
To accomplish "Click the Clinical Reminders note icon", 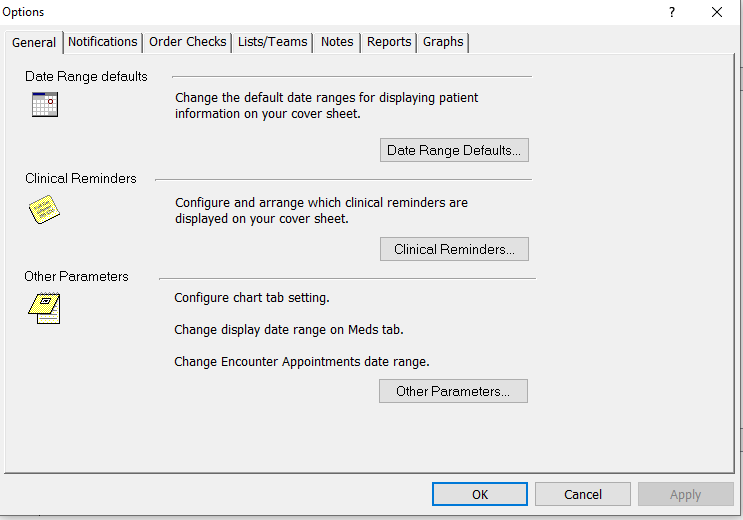I will (x=45, y=209).
